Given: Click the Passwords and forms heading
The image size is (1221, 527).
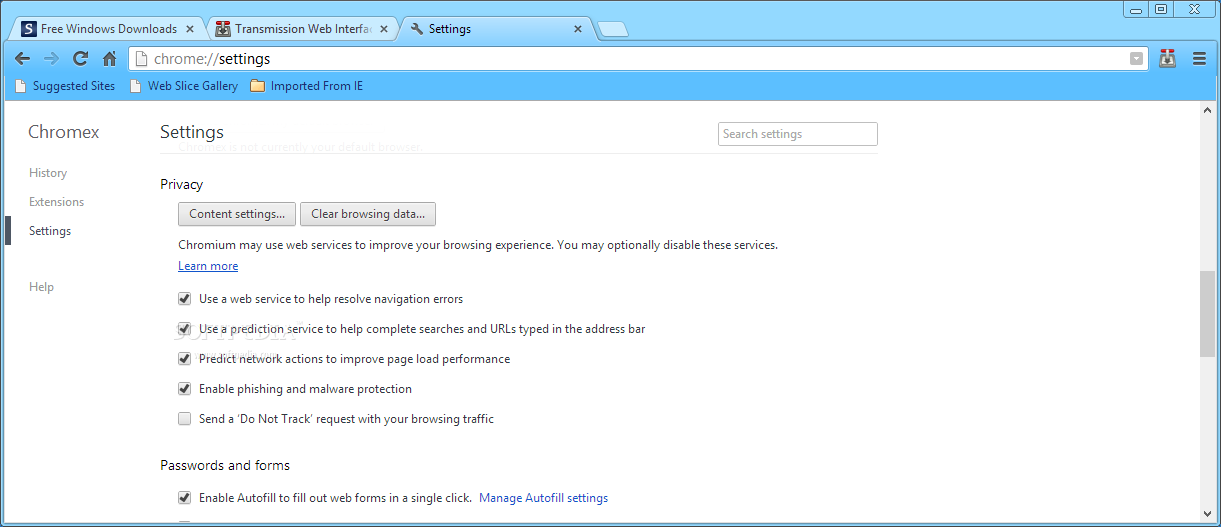Looking at the screenshot, I should (x=225, y=465).
